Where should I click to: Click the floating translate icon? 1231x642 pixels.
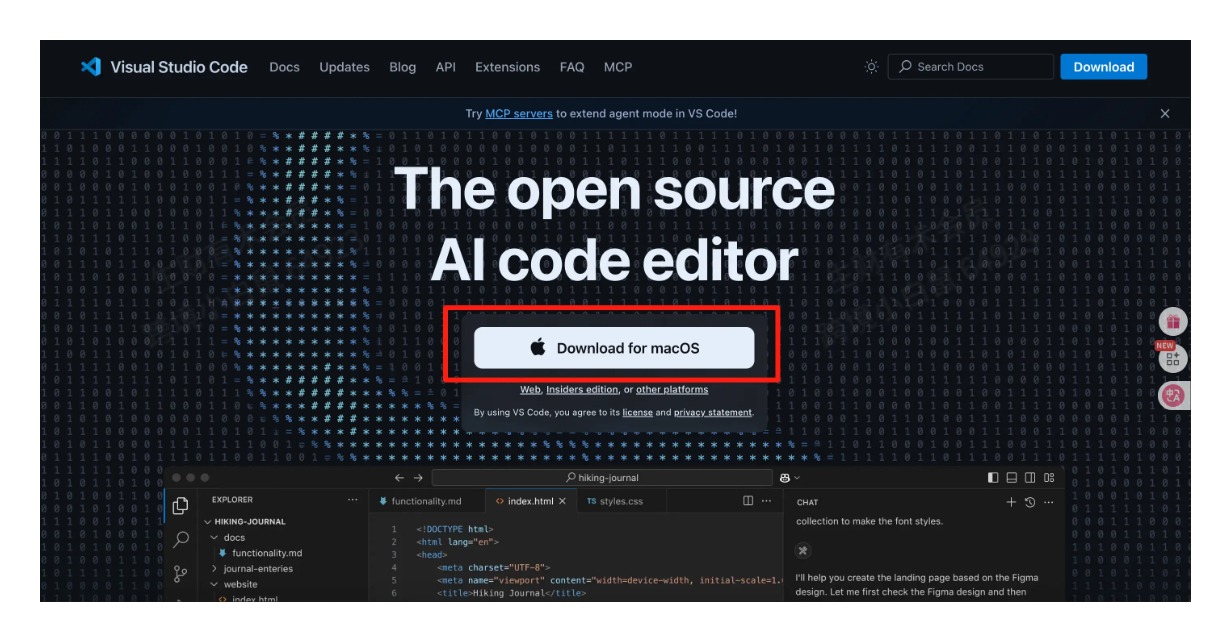(1173, 396)
